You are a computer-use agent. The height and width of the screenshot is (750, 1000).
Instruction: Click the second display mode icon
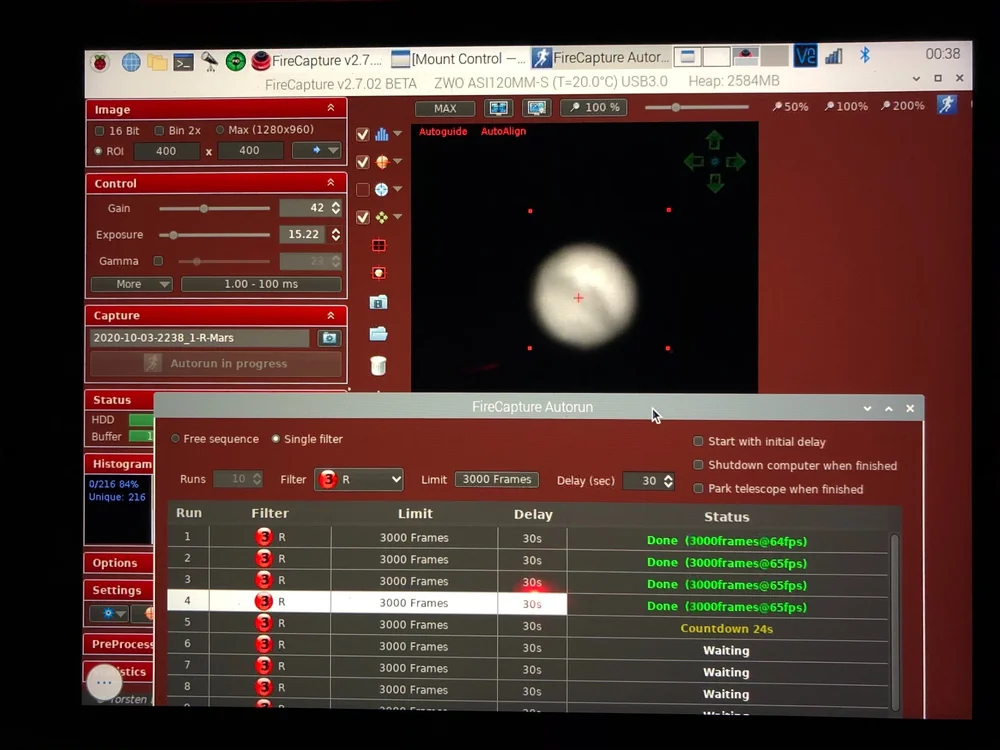(536, 108)
